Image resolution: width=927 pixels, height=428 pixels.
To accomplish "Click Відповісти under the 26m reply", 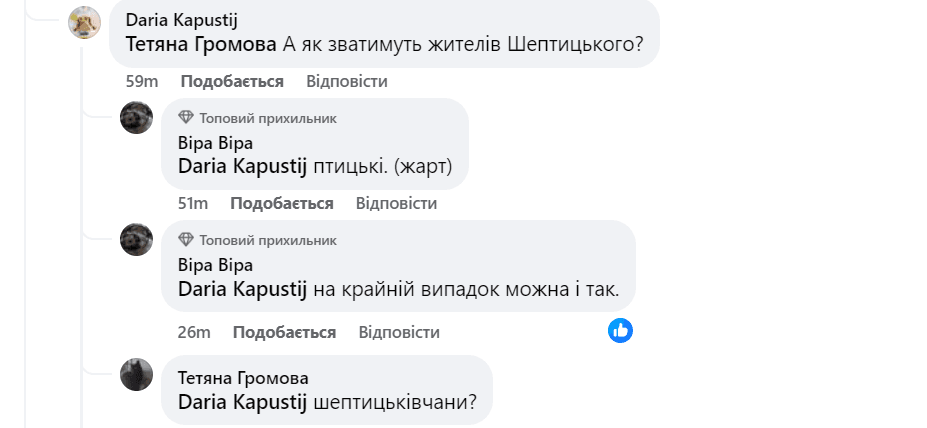I will (x=398, y=332).
